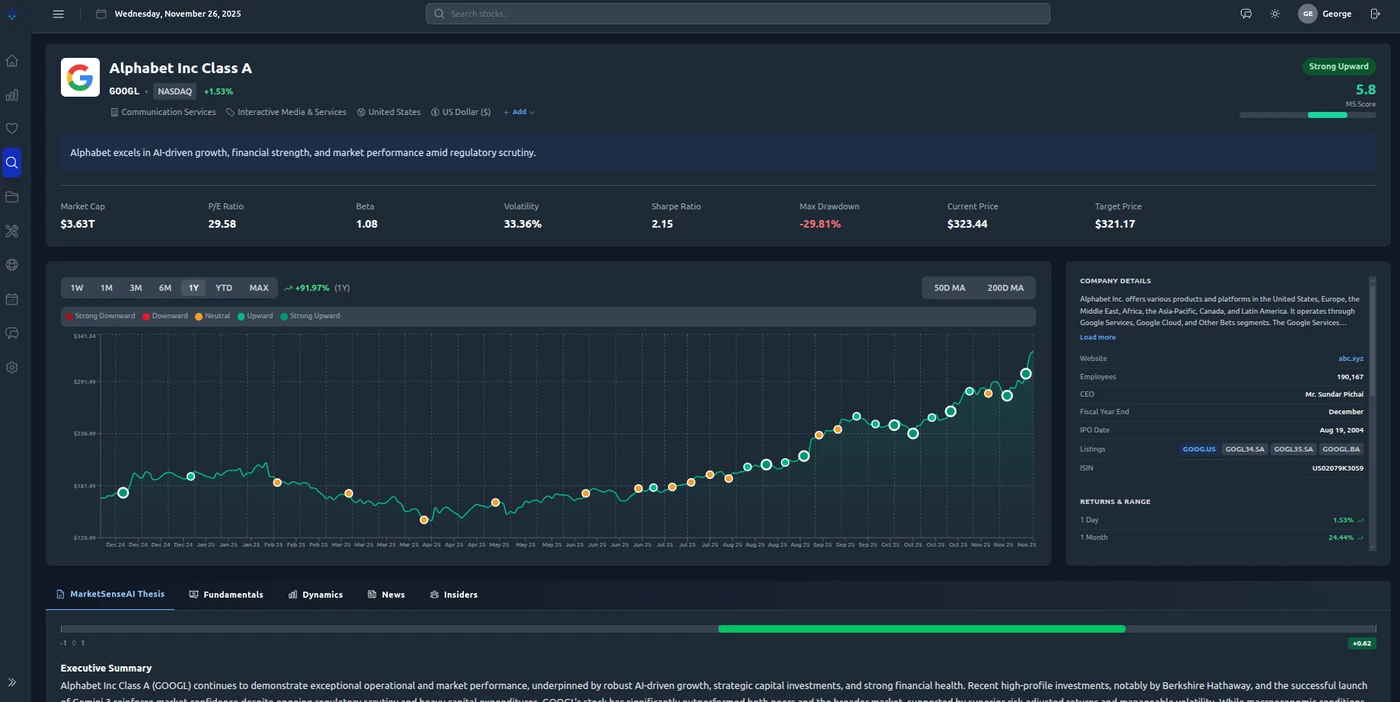Go to Home via sidebar house icon
Screen dimensions: 1400x702
(12, 61)
